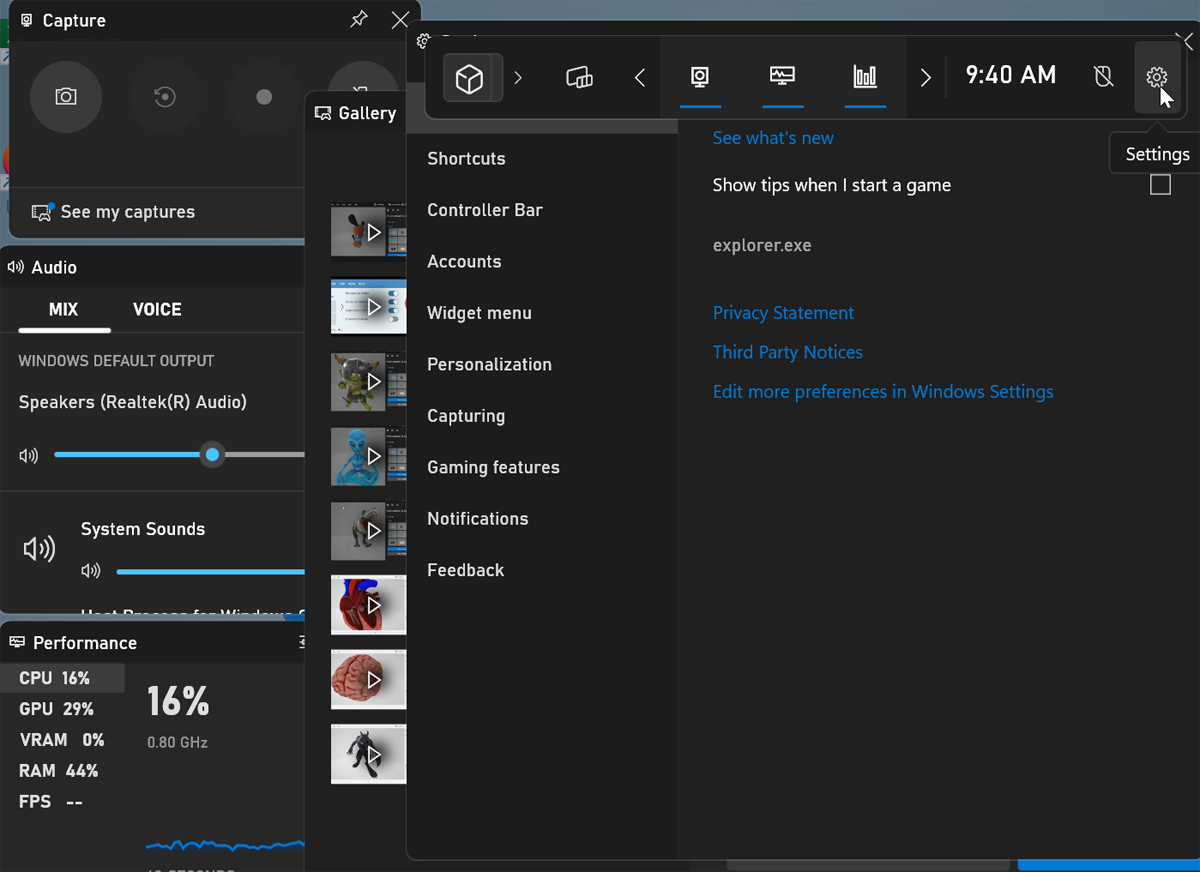Open the blue alien capture thumbnail
The width and height of the screenshot is (1200, 872).
click(368, 457)
